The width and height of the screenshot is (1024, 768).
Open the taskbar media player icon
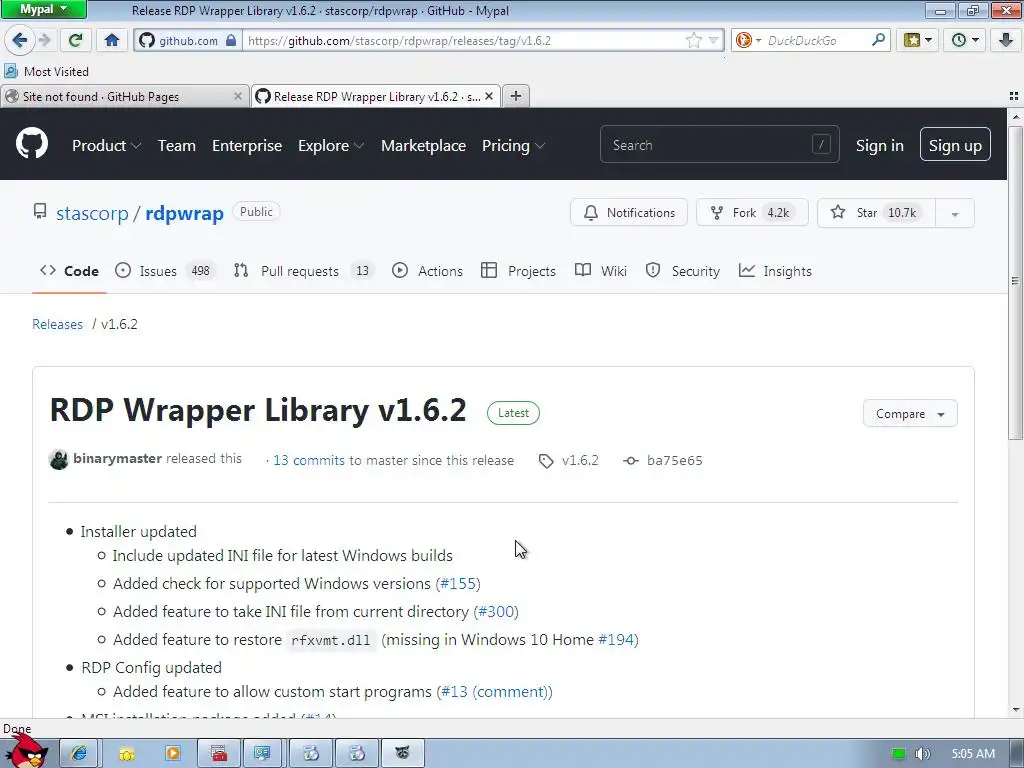173,754
